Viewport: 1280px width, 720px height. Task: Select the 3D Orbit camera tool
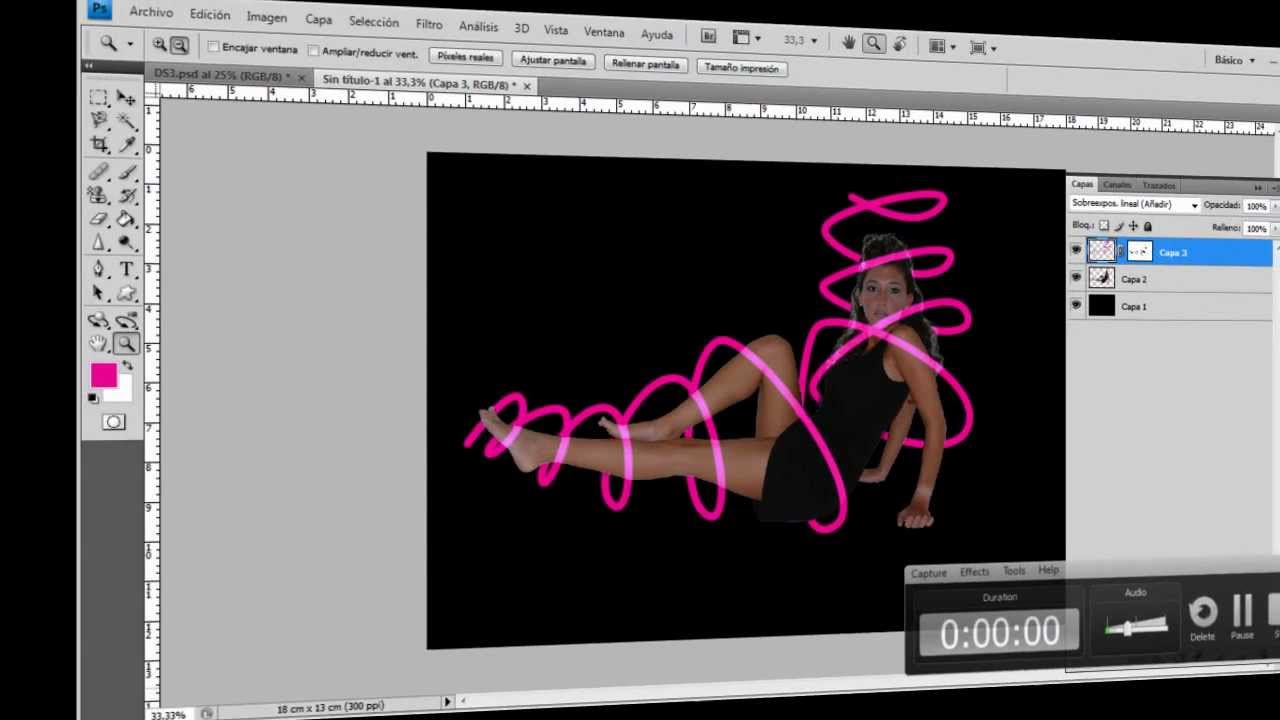pos(126,320)
